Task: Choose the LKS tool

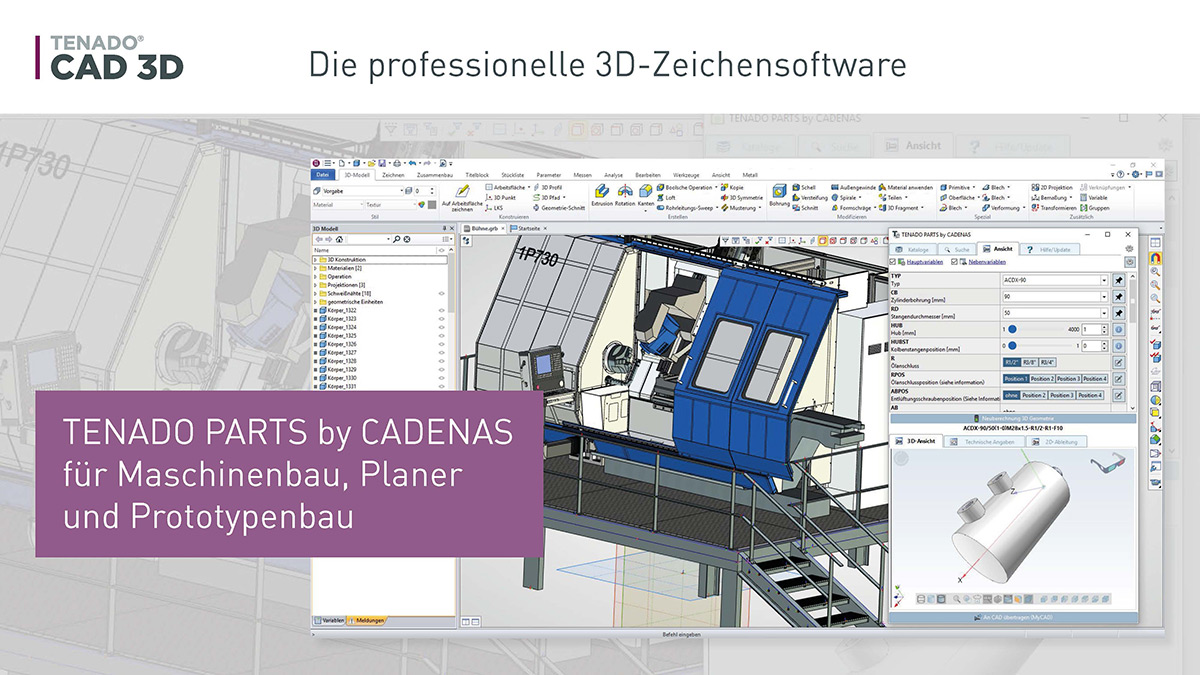Action: pos(494,208)
